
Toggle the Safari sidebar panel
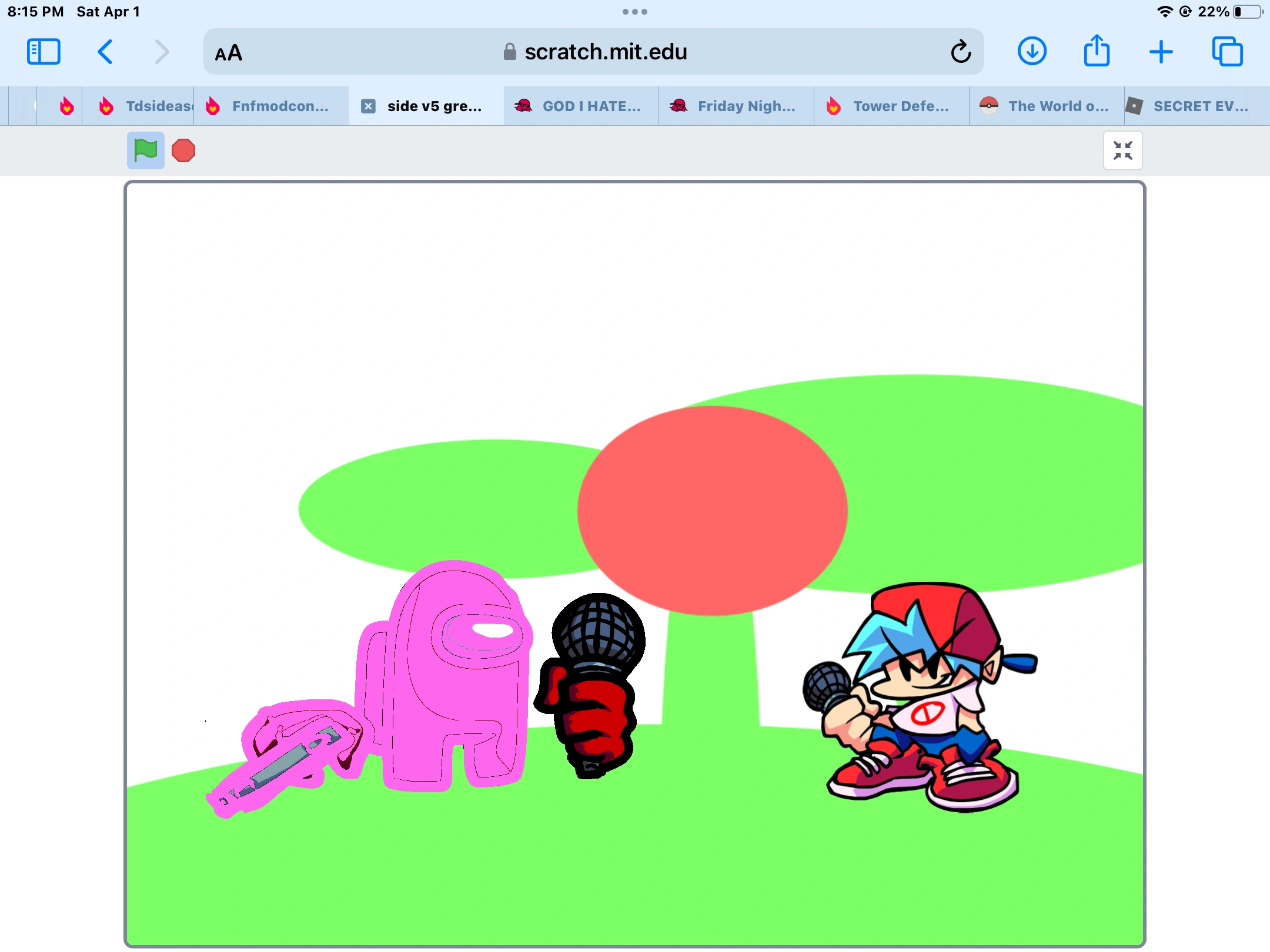[x=44, y=52]
